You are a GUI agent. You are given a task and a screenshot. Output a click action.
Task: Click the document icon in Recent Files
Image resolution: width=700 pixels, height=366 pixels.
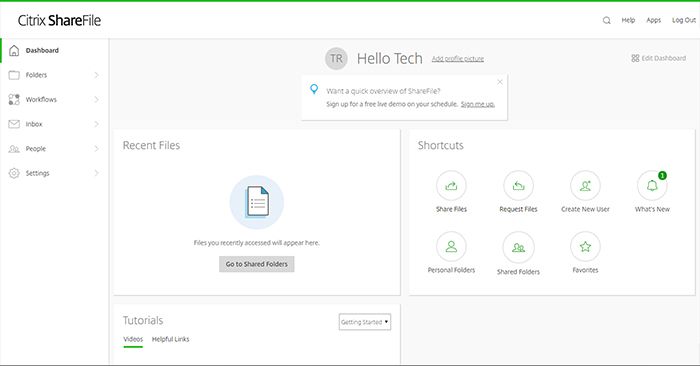pos(257,202)
